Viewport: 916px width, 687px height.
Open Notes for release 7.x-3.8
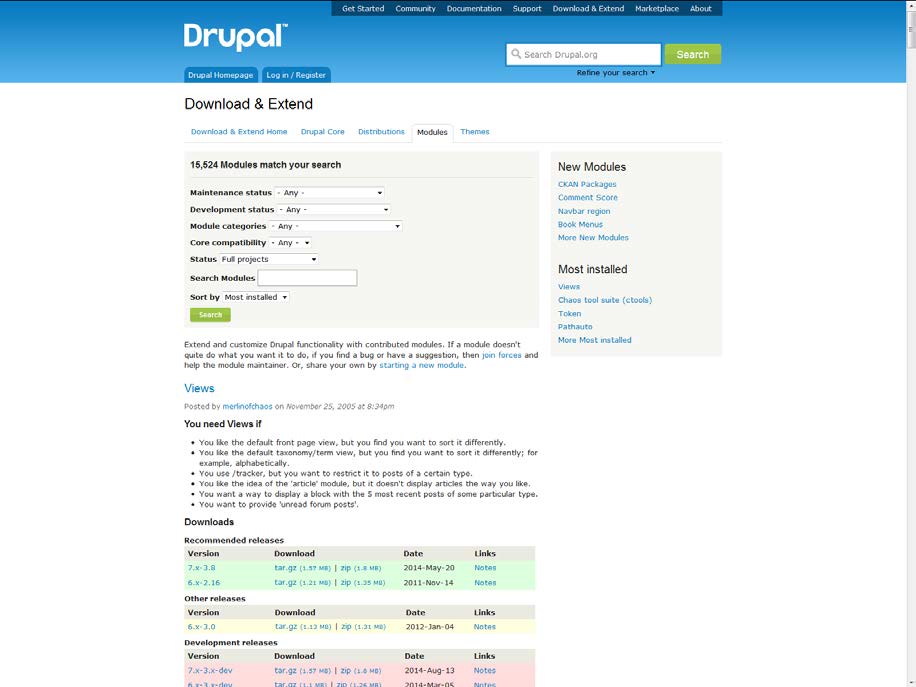pyautogui.click(x=485, y=568)
